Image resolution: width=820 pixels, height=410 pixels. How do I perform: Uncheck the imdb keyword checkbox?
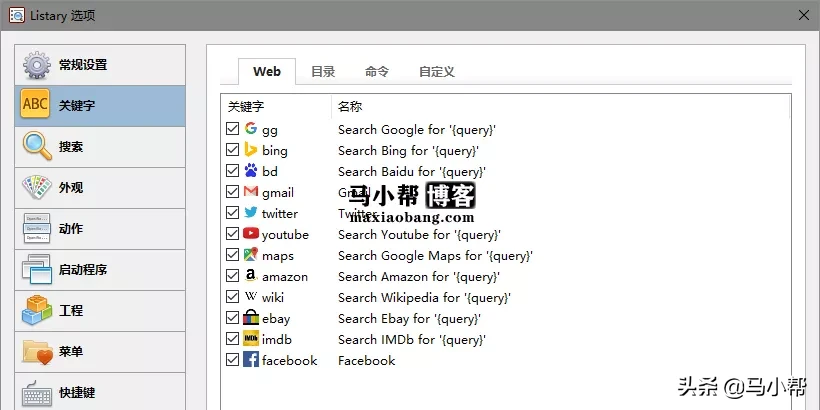click(x=232, y=339)
